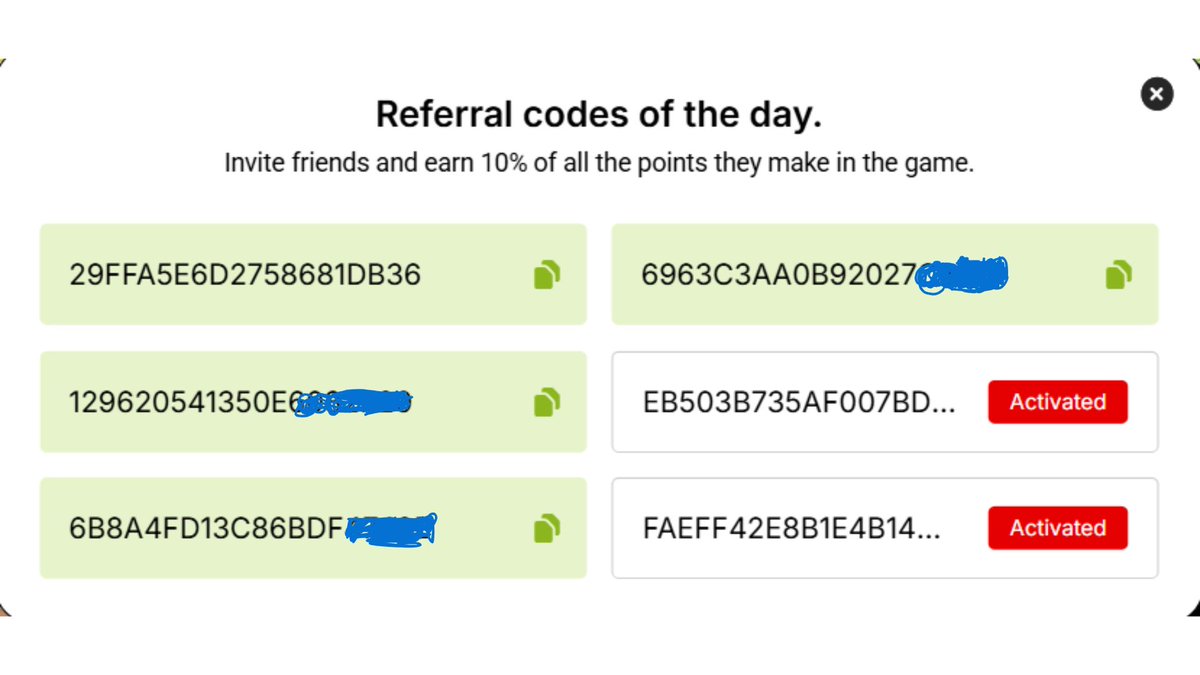Close the referral codes dialog
1200x675 pixels.
(1157, 94)
